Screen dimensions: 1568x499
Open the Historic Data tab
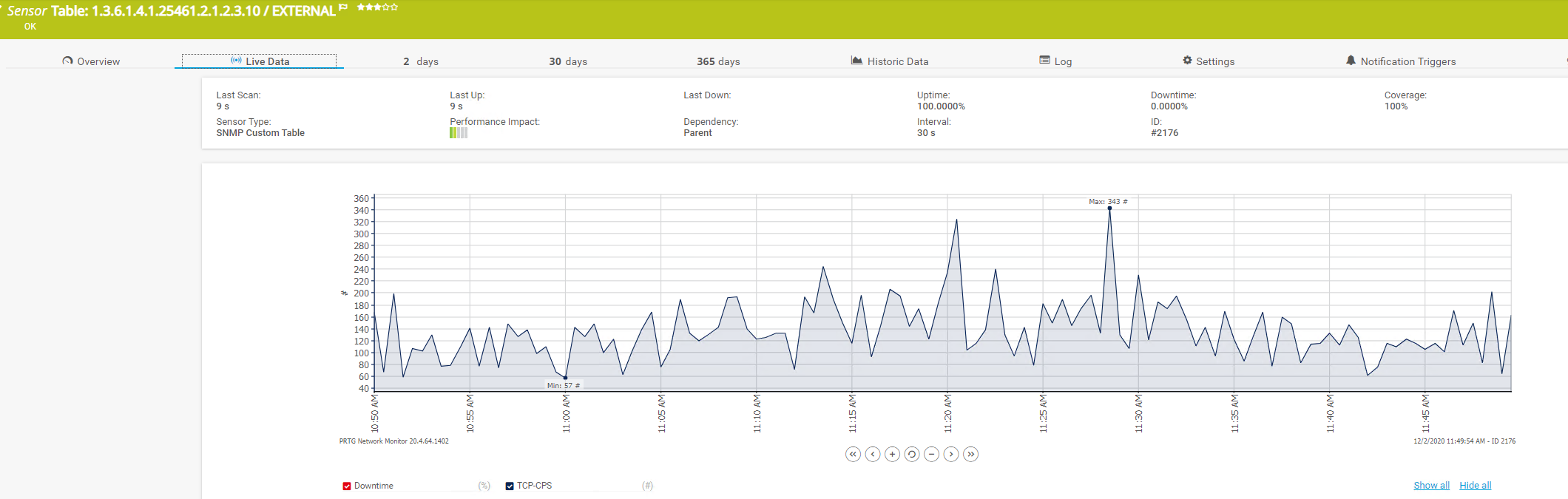click(890, 61)
